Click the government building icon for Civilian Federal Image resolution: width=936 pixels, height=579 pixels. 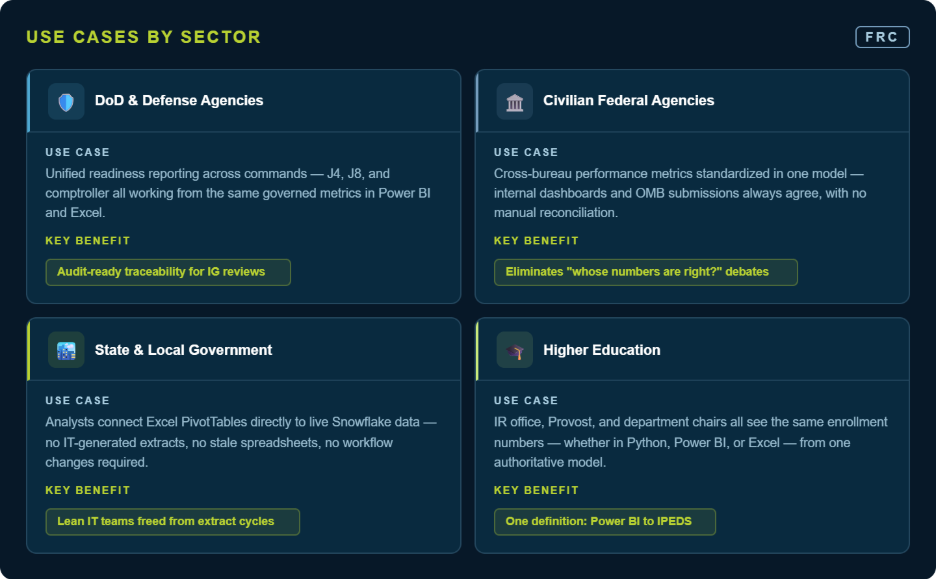514,101
